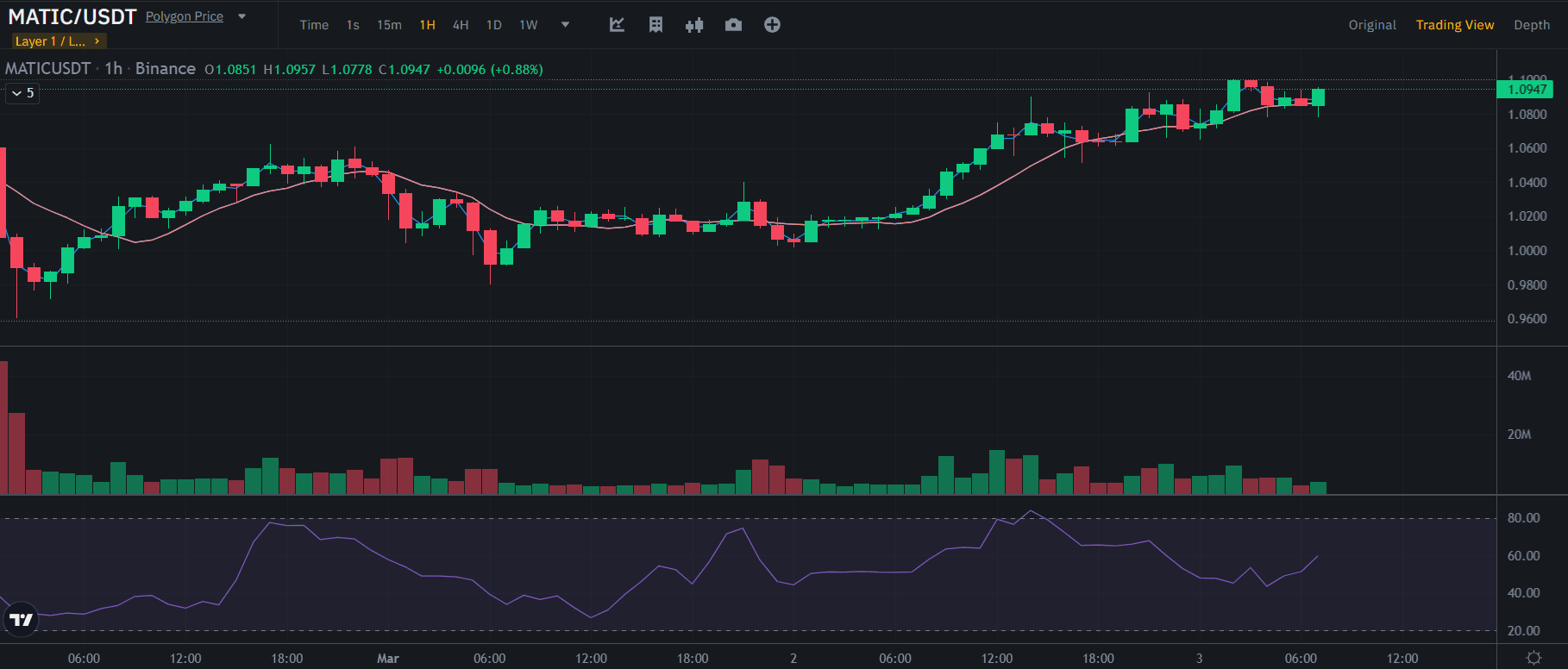1568x669 pixels.
Task: Click the 1.0947 current price label
Action: (x=1525, y=90)
